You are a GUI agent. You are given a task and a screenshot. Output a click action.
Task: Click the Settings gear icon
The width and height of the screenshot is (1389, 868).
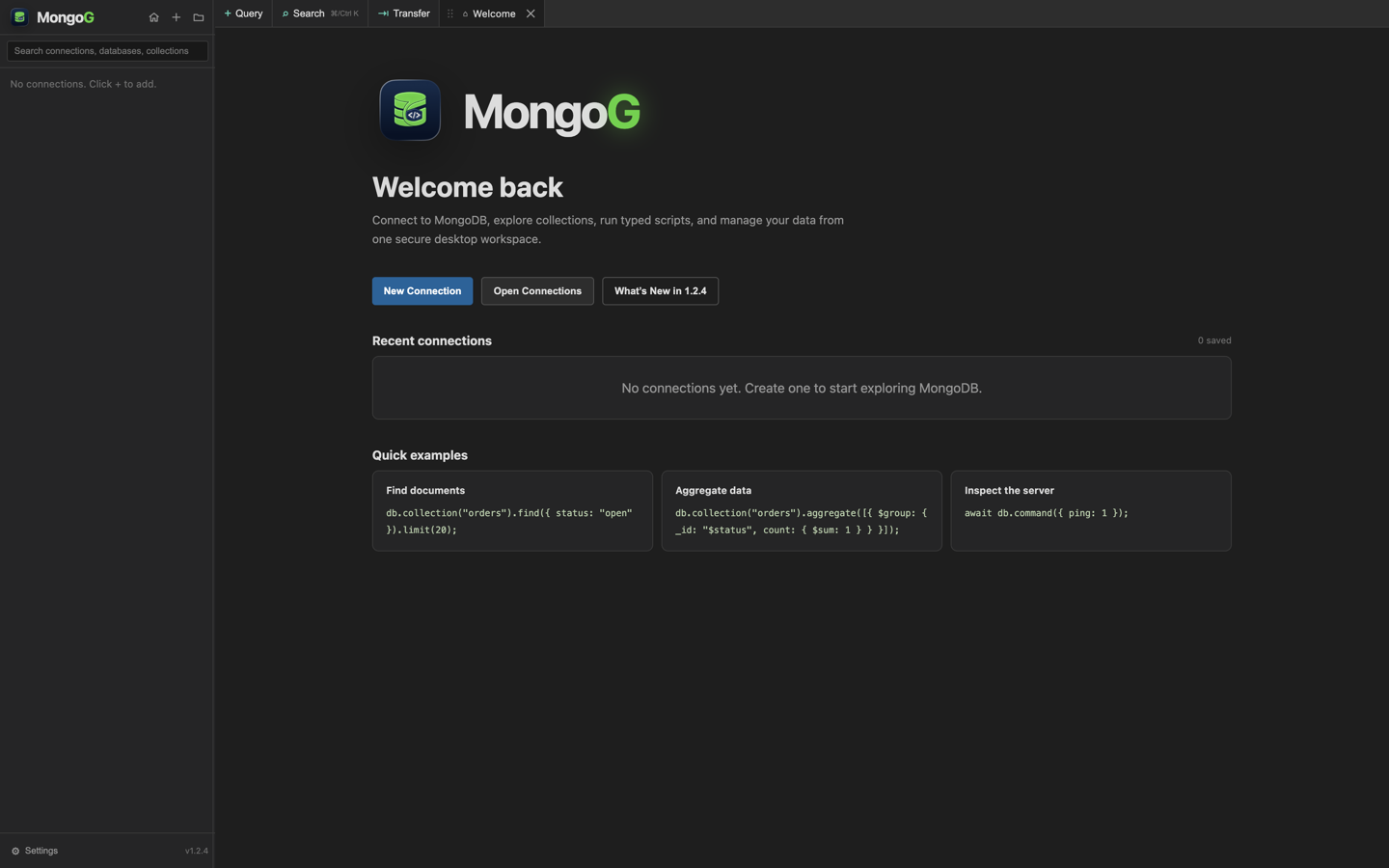click(x=15, y=851)
